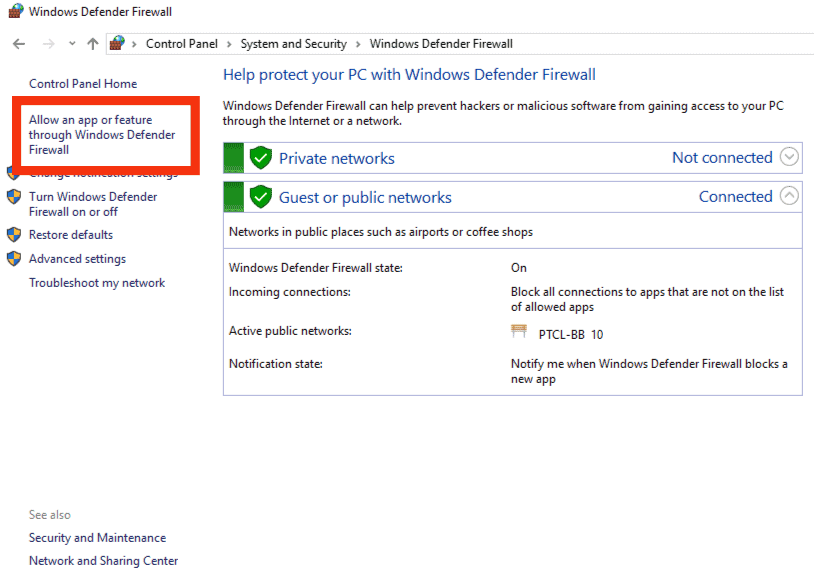Open Advanced settings link
The width and height of the screenshot is (814, 579).
click(x=77, y=259)
